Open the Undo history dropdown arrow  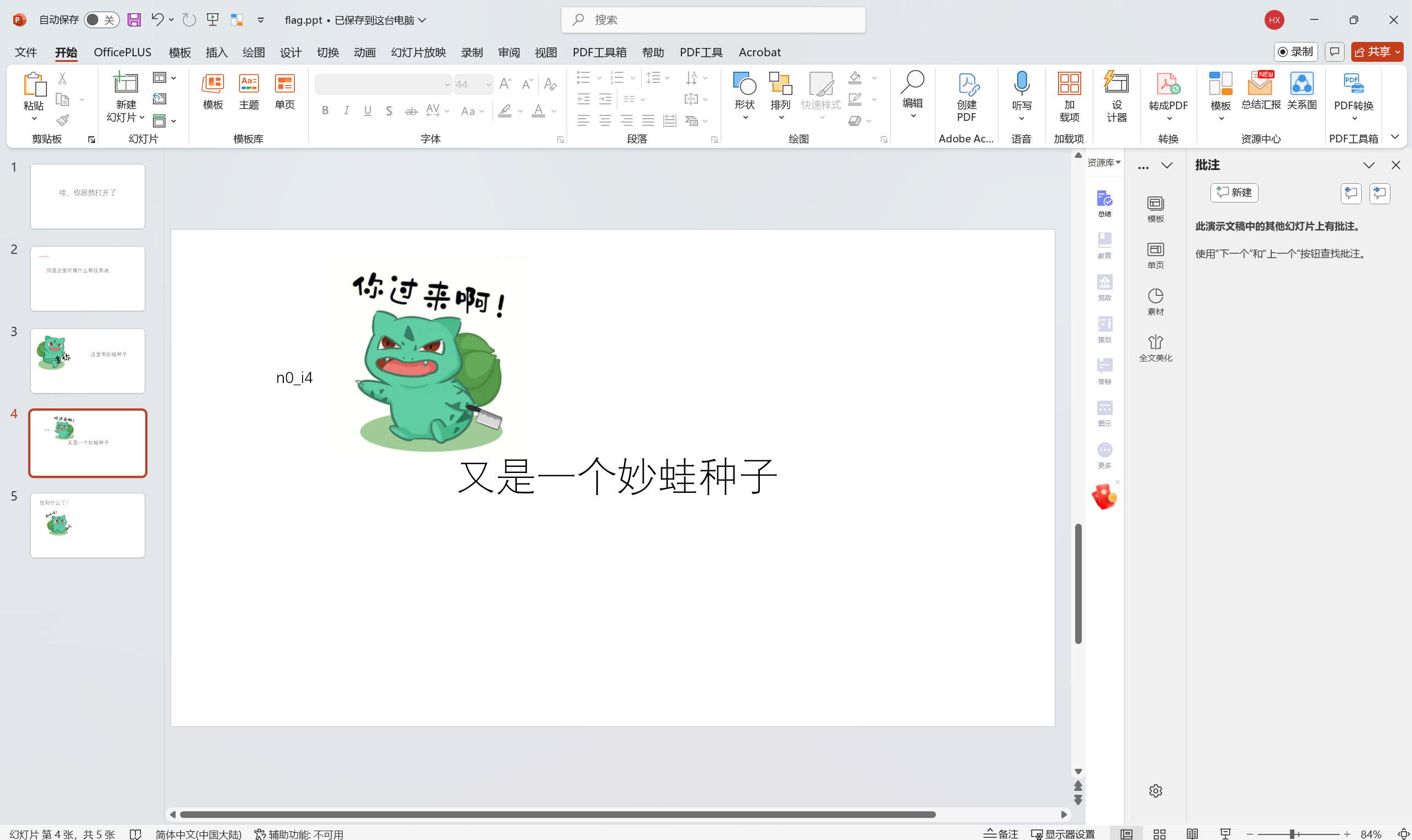click(172, 20)
